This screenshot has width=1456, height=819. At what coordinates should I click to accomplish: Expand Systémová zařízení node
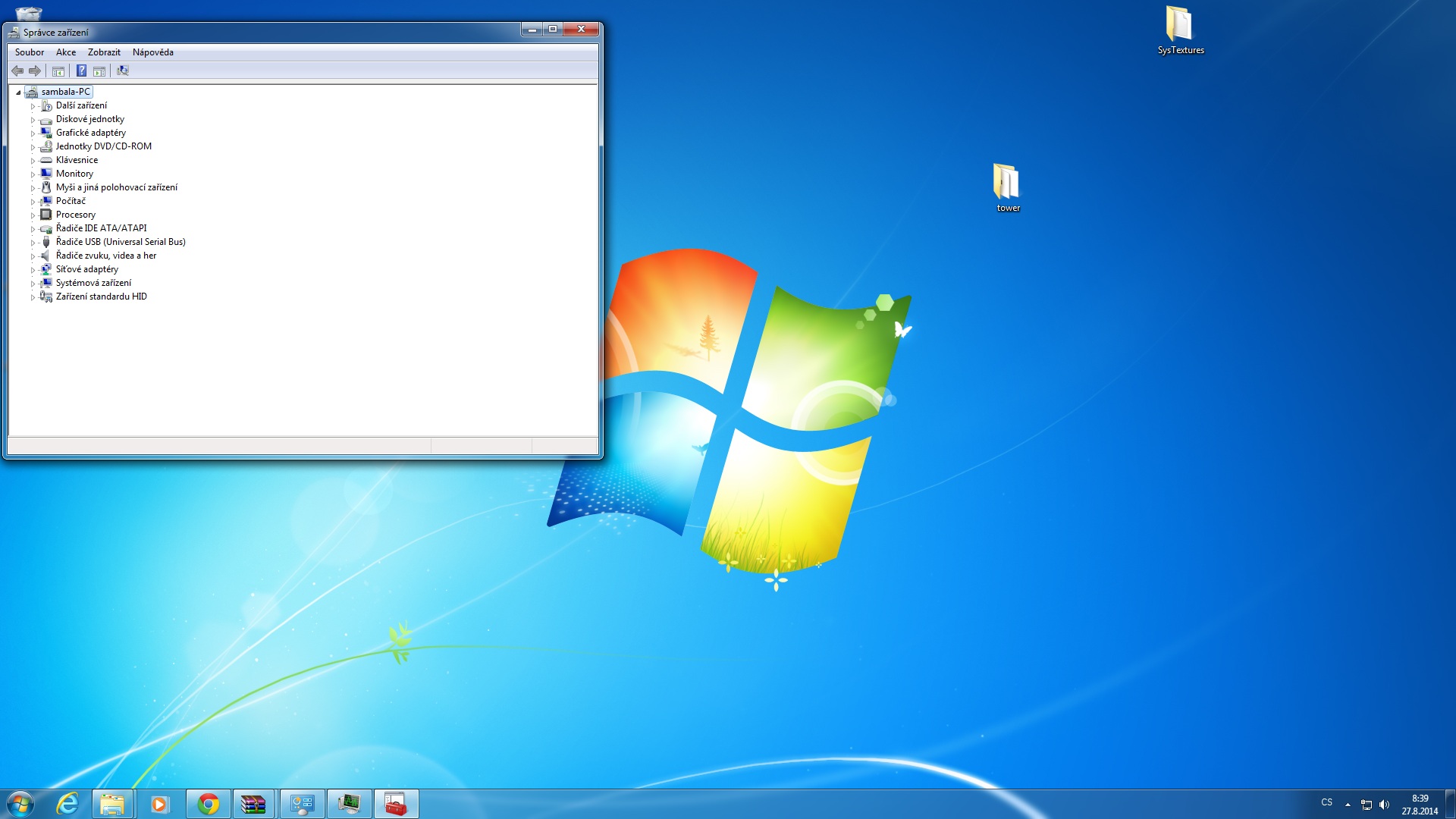[33, 284]
